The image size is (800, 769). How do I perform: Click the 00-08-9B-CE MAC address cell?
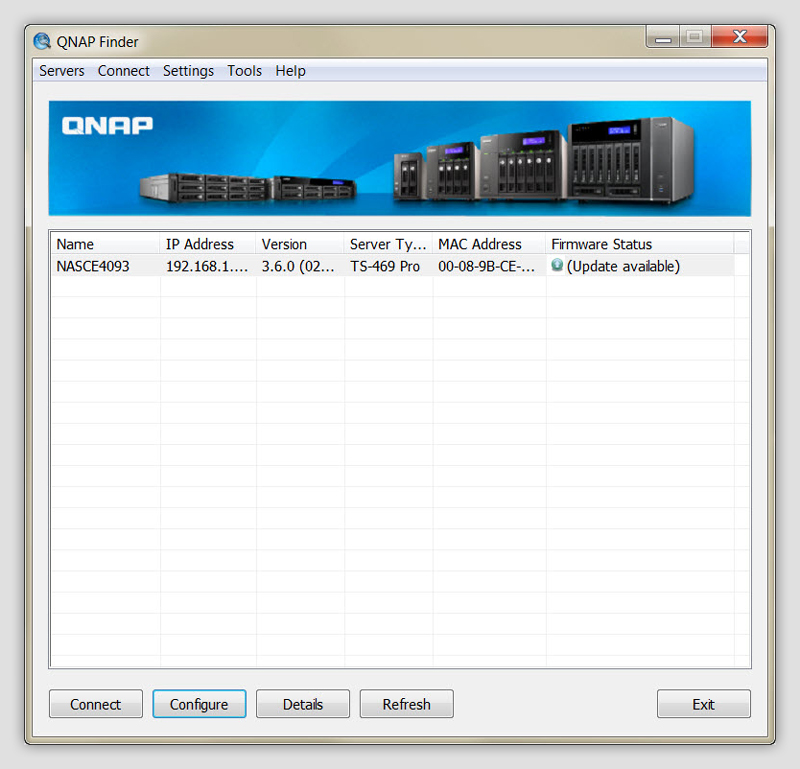click(x=486, y=266)
